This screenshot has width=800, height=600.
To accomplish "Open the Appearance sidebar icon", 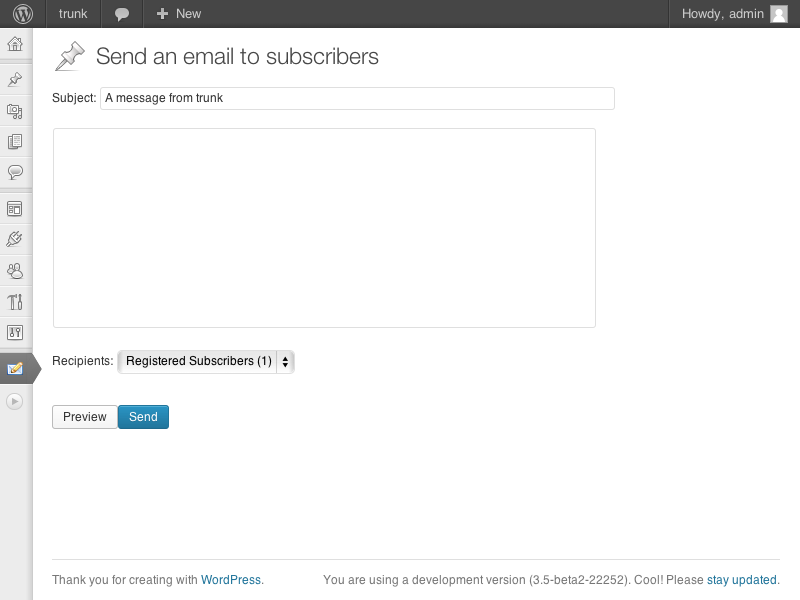I will pyautogui.click(x=15, y=209).
